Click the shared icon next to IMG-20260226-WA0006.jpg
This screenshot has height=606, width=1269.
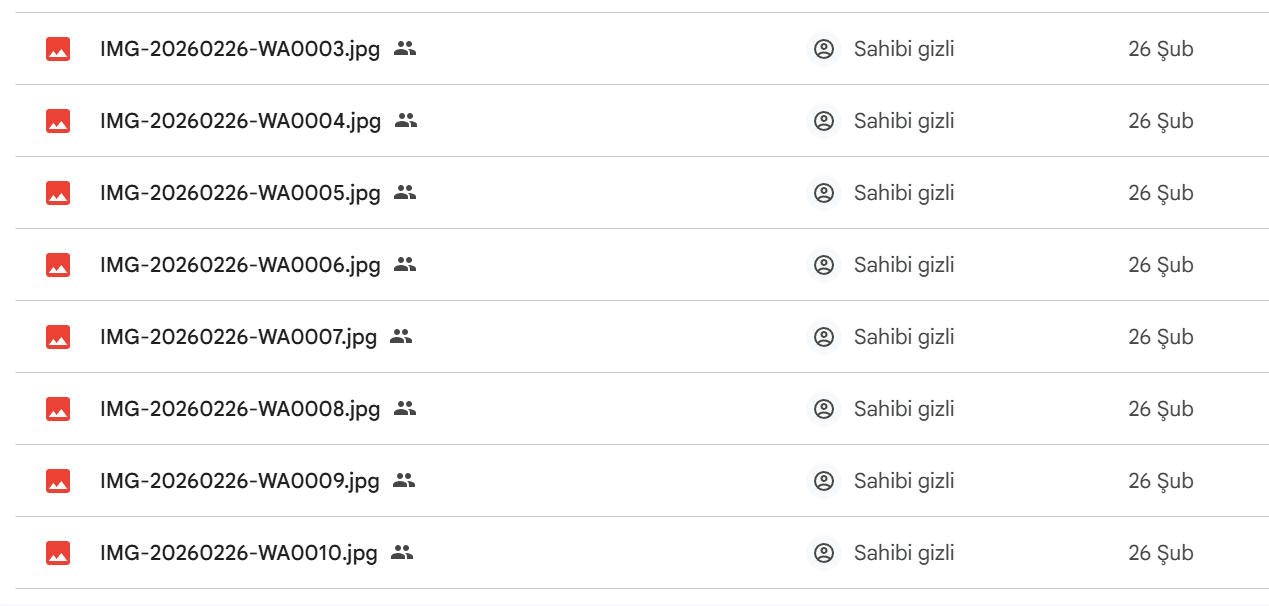tap(405, 265)
